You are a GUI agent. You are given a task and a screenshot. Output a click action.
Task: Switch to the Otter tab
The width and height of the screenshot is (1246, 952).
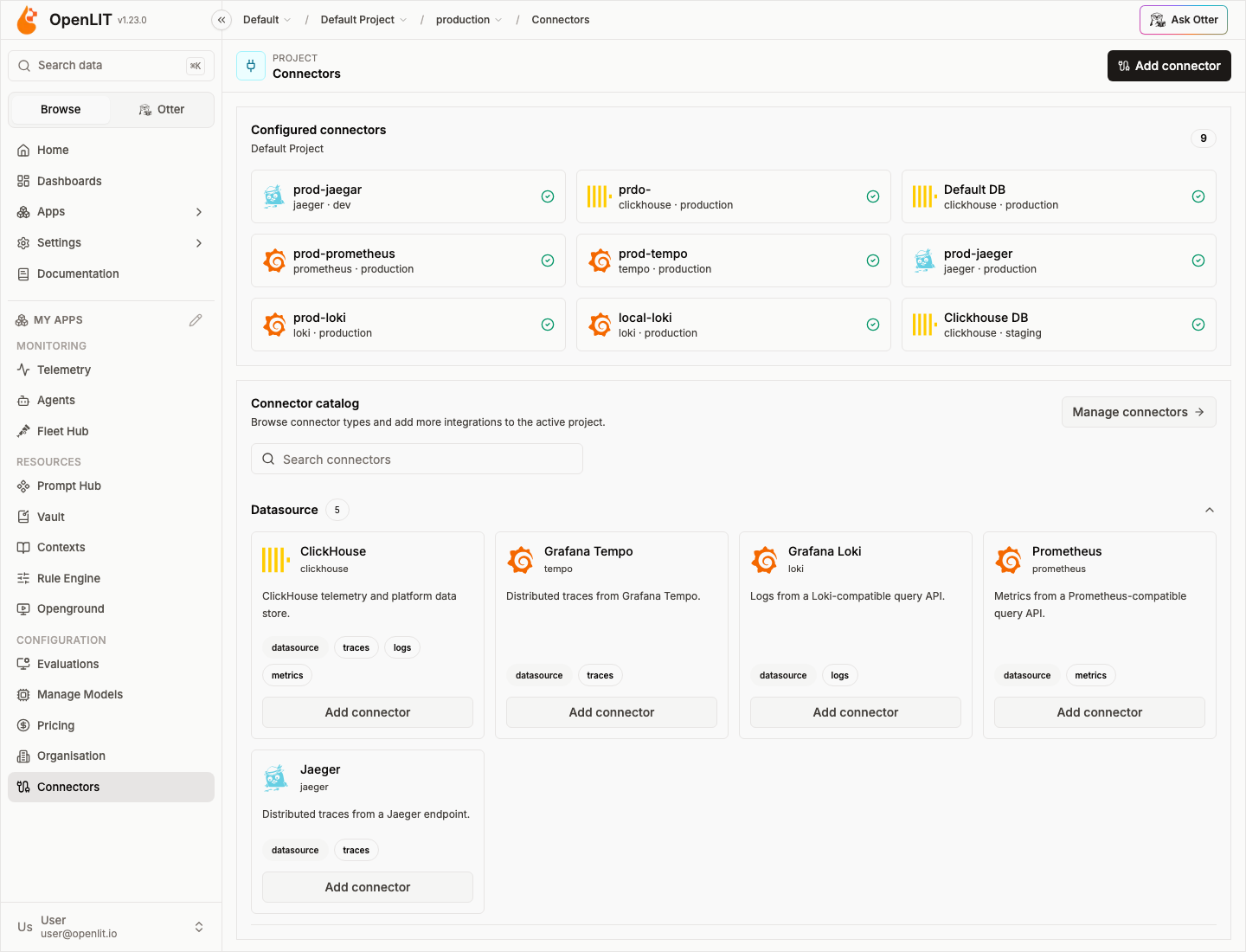coord(162,110)
